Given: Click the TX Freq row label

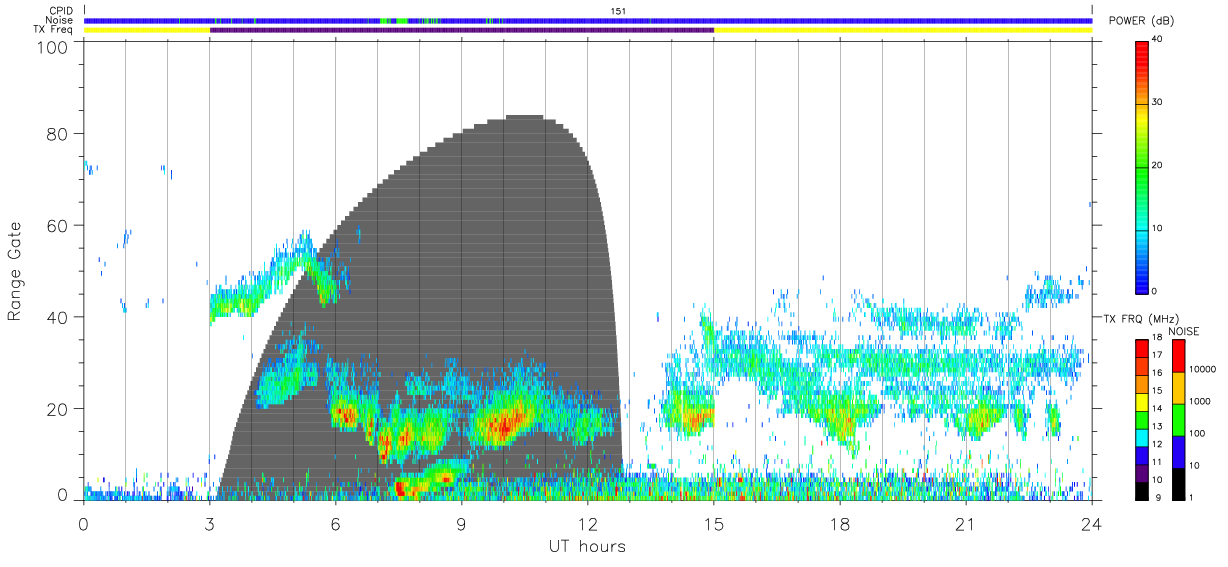Looking at the screenshot, I should (x=54, y=30).
